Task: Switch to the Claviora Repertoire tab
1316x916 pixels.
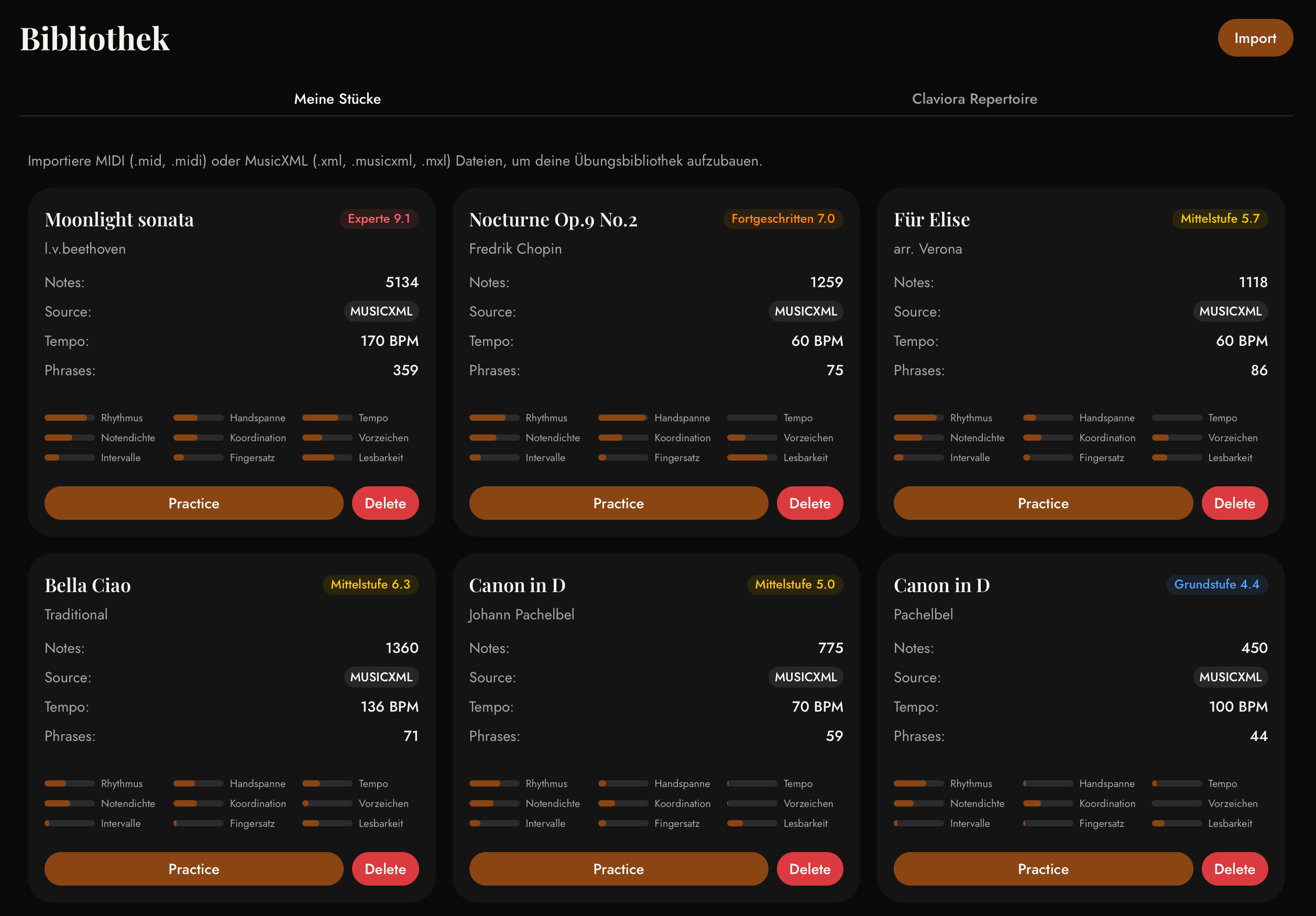Action: pyautogui.click(x=974, y=99)
